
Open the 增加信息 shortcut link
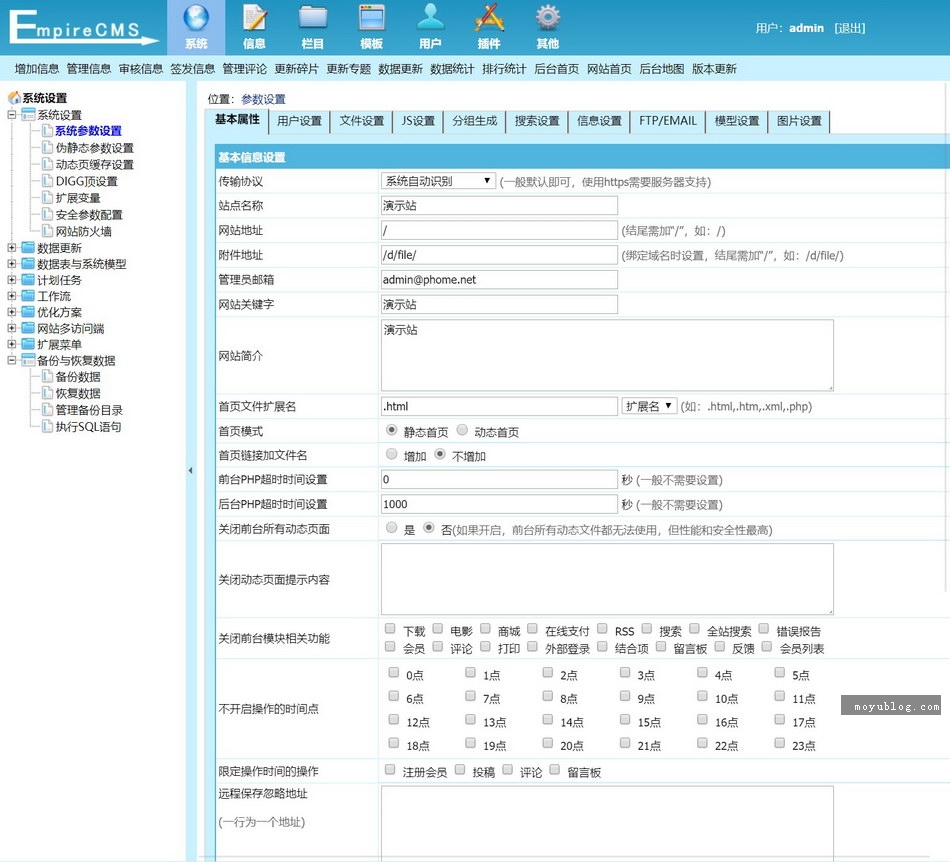click(36, 68)
